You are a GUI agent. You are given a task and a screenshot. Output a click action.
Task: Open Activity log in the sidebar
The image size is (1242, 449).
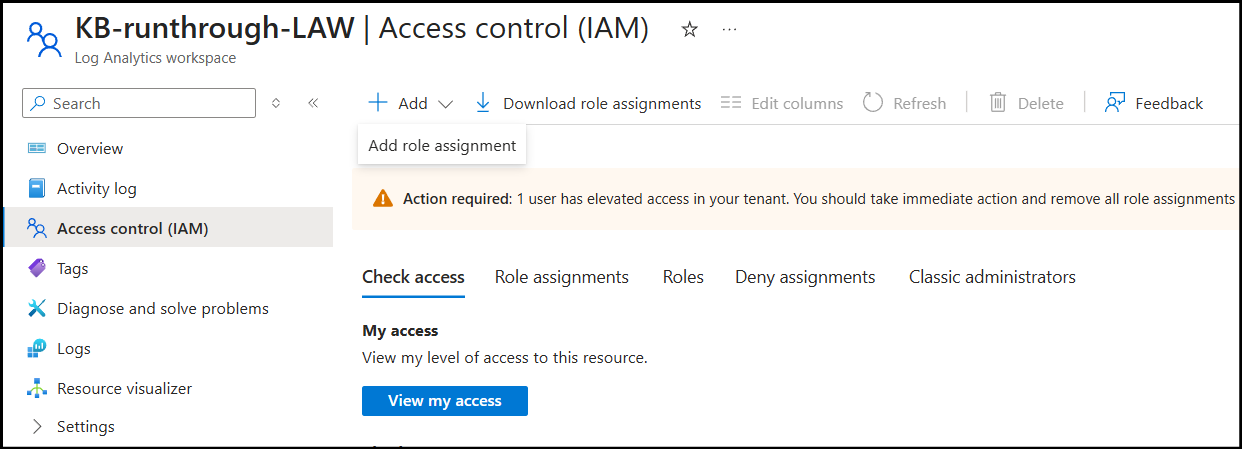click(x=96, y=188)
